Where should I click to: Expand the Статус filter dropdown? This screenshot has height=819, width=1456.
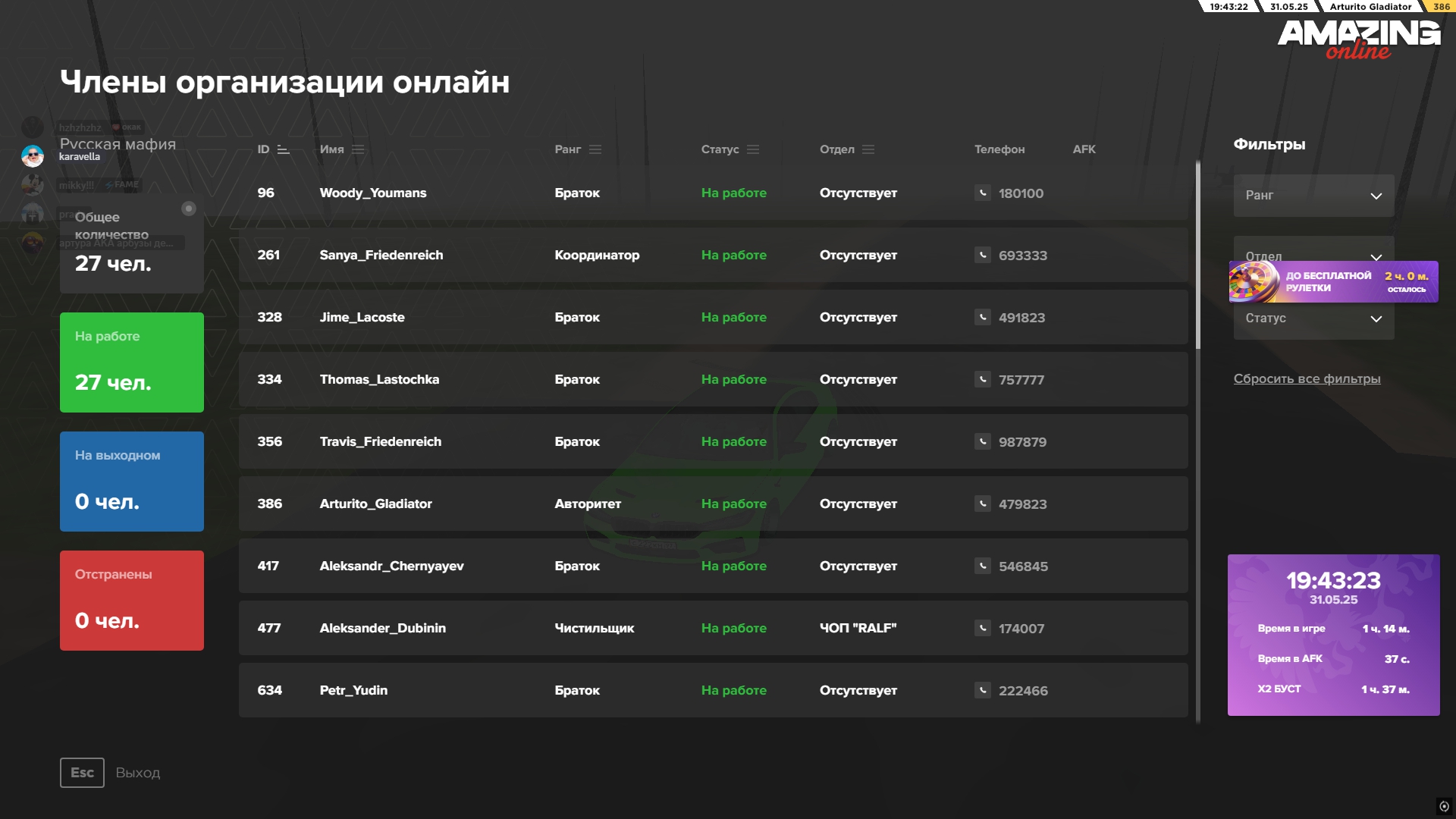(x=1313, y=318)
